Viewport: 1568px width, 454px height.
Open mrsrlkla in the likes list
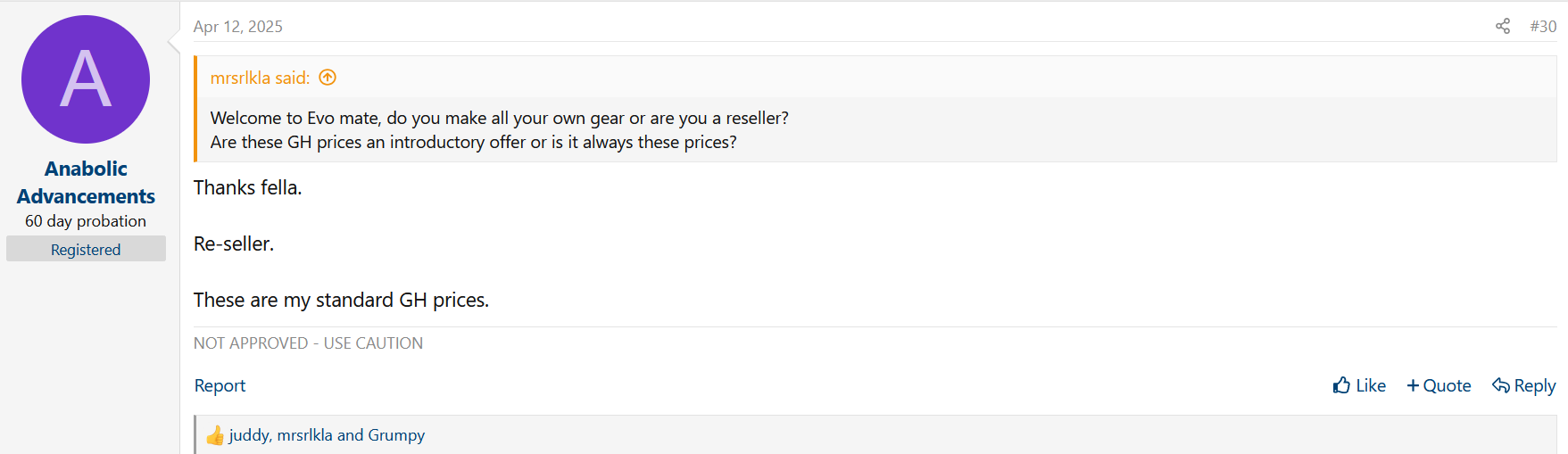304,435
